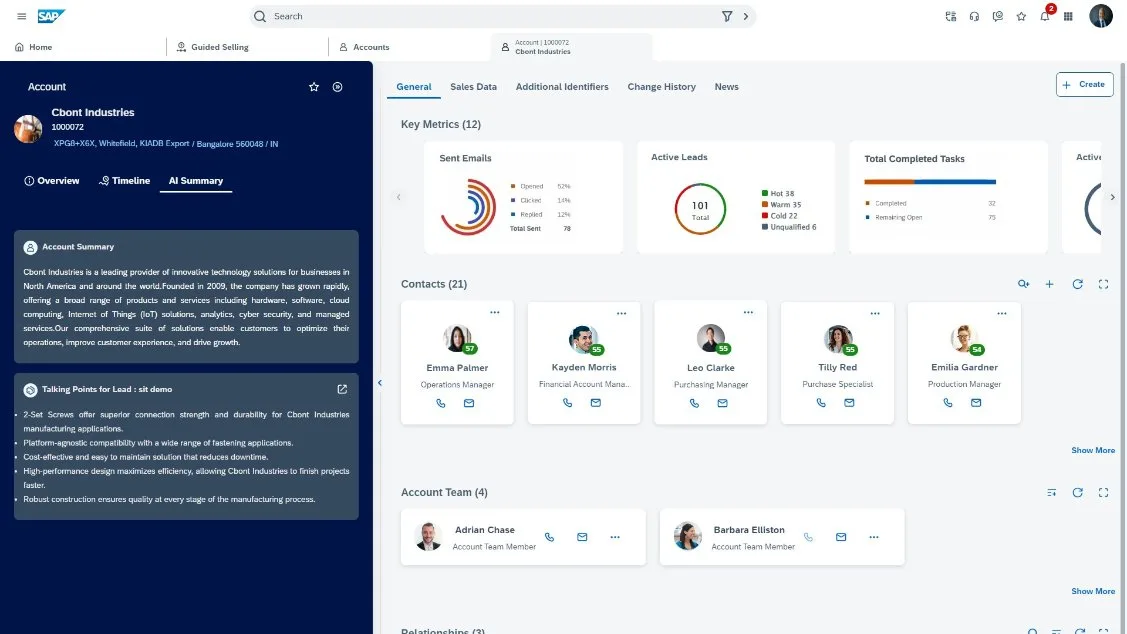Mark Cbont Industries account as favorite
This screenshot has height=634, width=1127.
(313, 86)
